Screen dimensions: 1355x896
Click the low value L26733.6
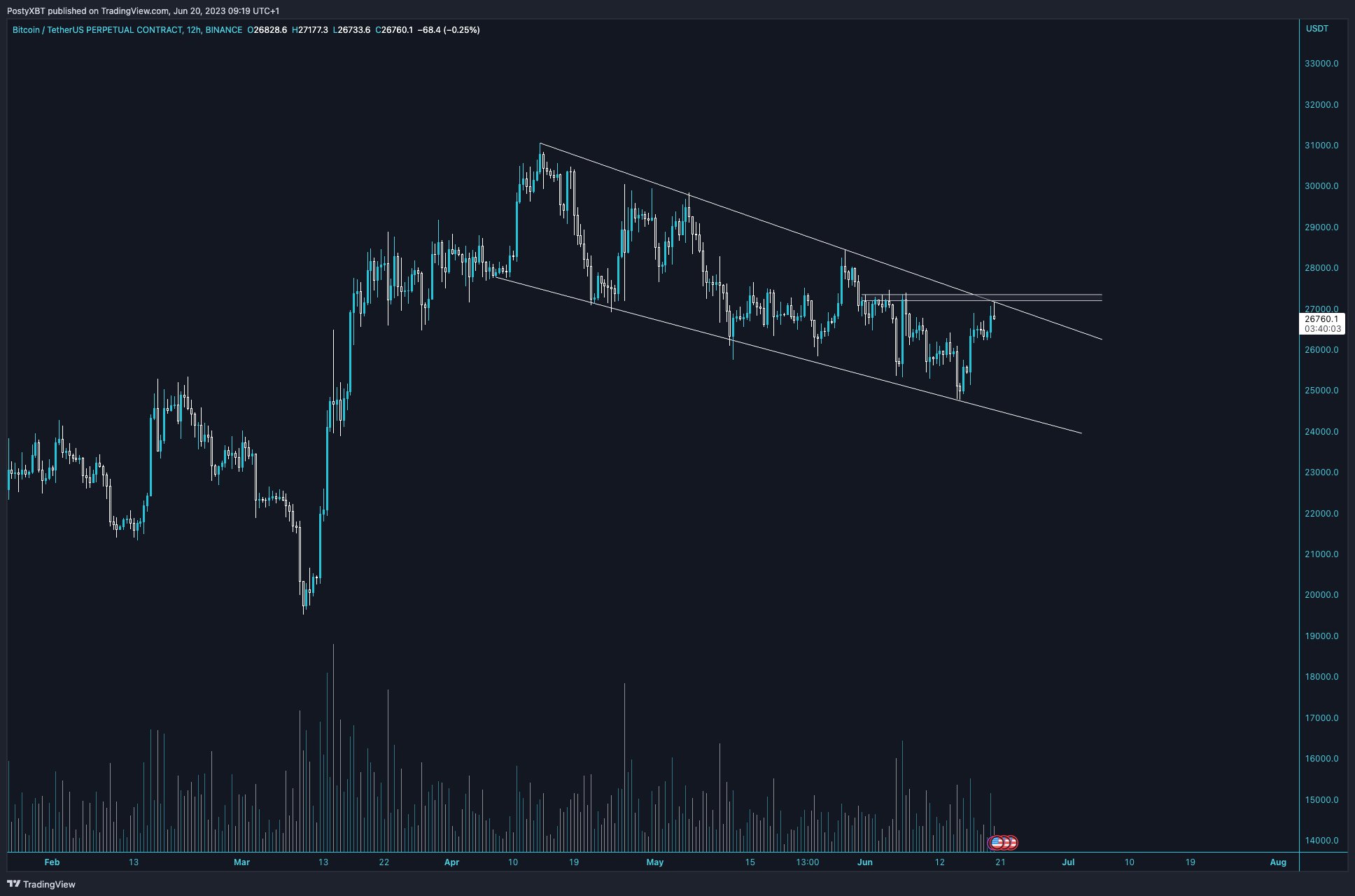click(x=351, y=30)
